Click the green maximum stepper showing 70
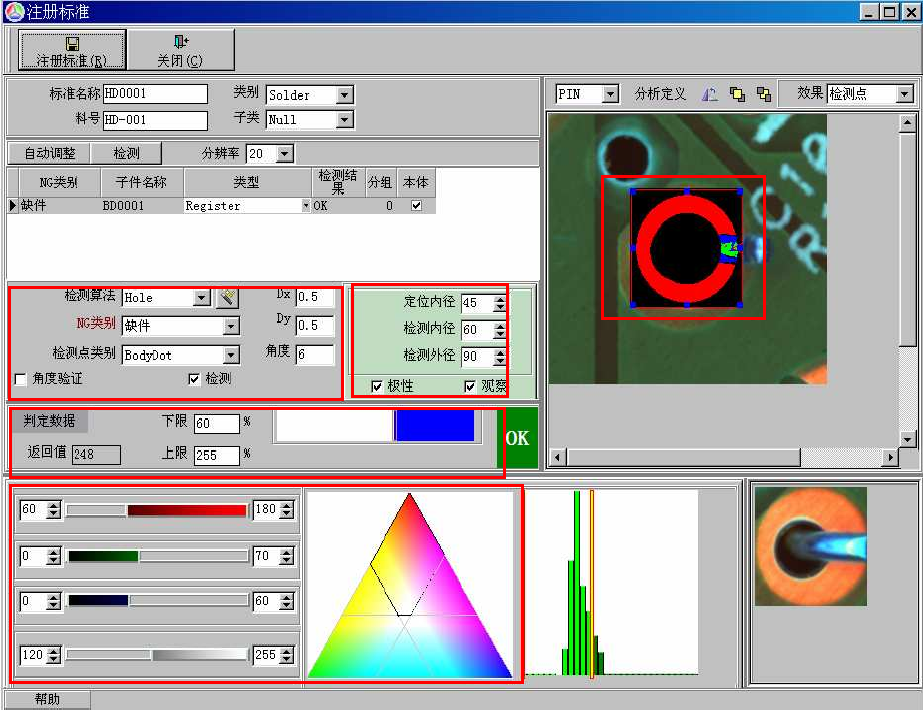This screenshot has height=710, width=923. 287,556
